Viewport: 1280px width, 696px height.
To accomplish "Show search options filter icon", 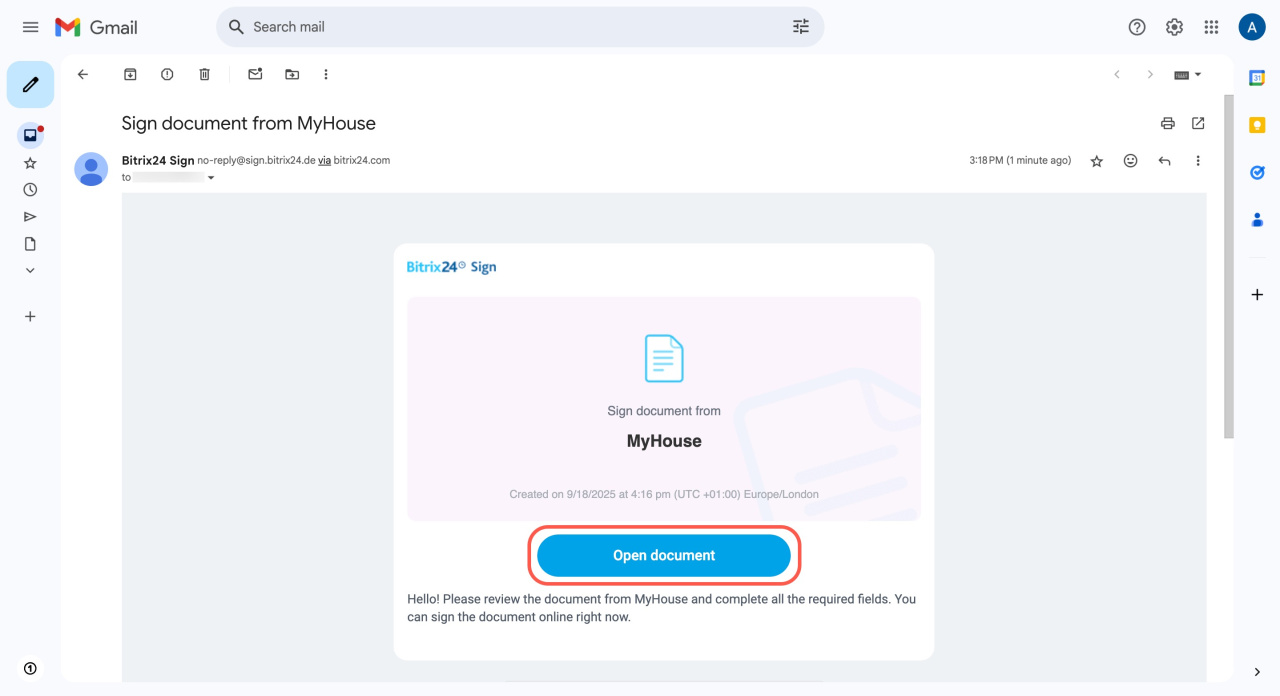I will [x=801, y=27].
